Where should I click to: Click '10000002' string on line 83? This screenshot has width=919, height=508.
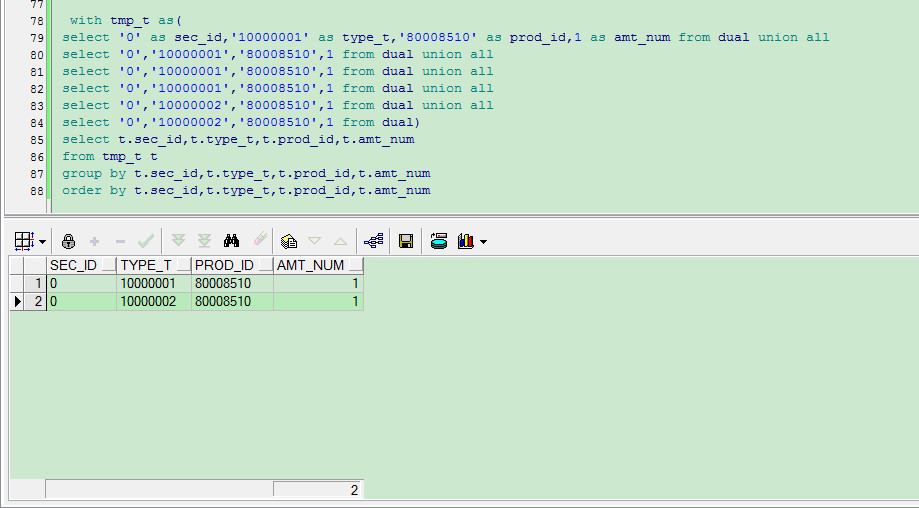pos(193,105)
